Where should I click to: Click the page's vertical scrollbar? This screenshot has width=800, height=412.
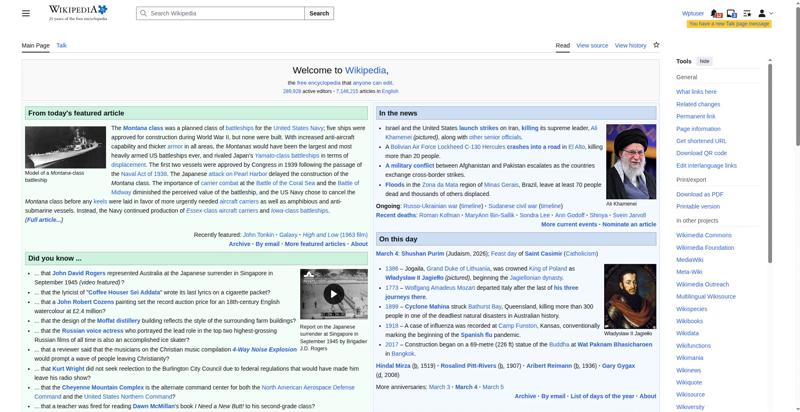796,200
